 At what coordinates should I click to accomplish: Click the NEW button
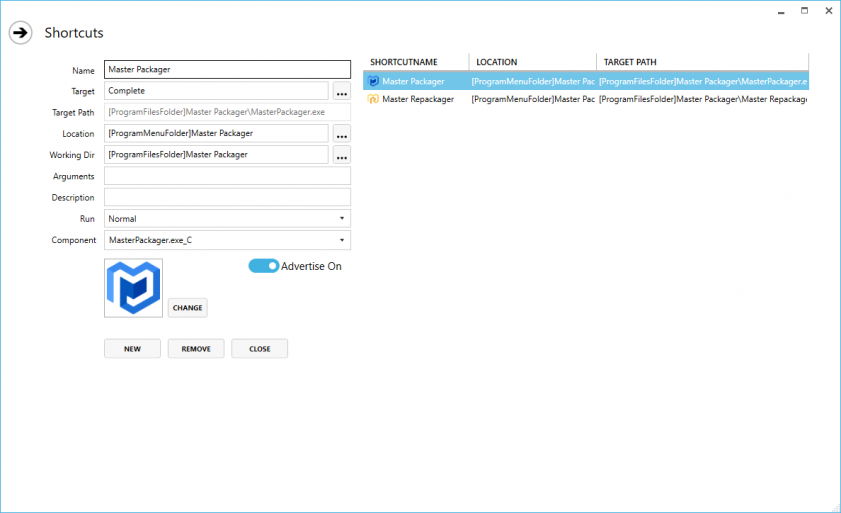point(132,349)
